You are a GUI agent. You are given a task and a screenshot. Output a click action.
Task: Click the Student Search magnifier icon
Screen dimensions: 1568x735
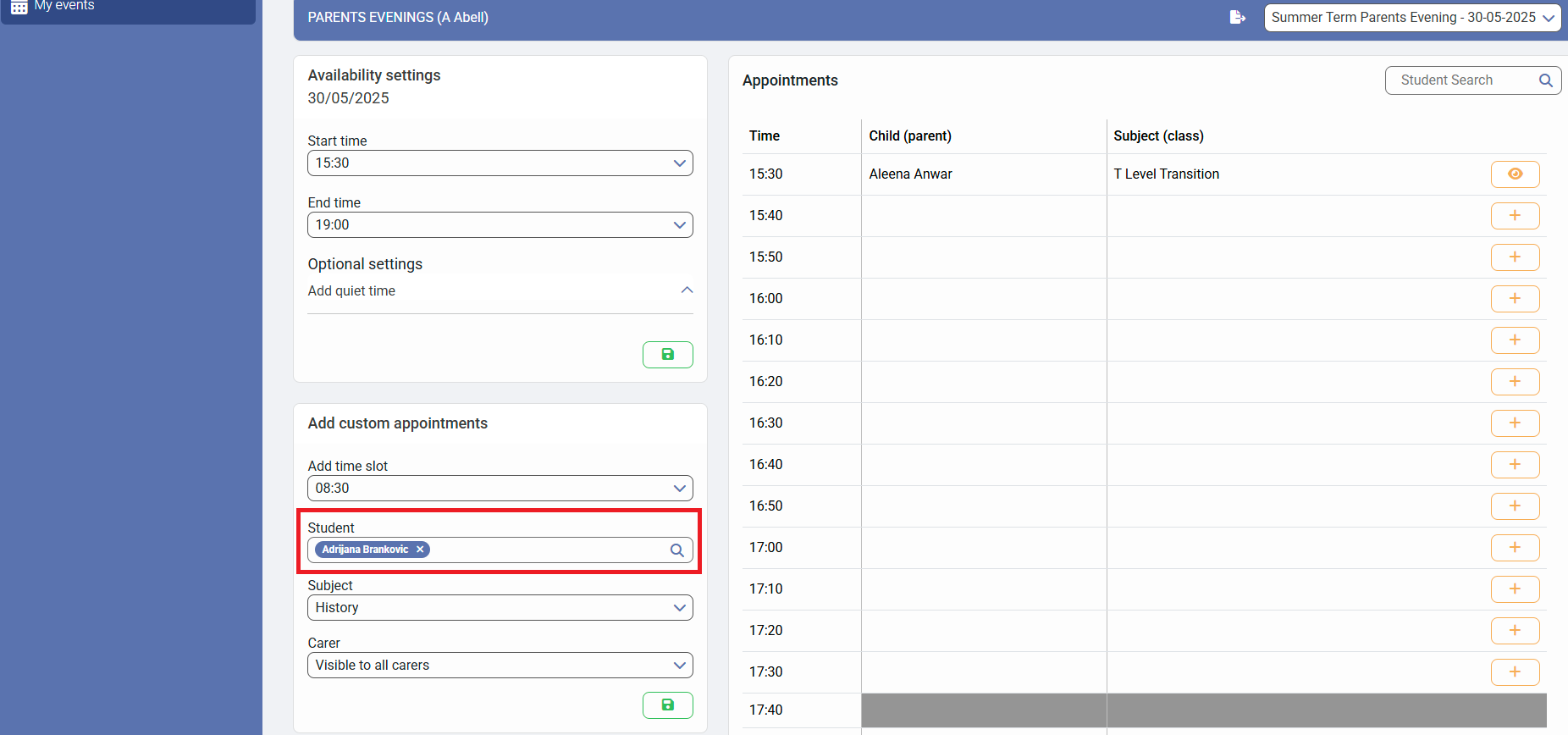(1545, 80)
